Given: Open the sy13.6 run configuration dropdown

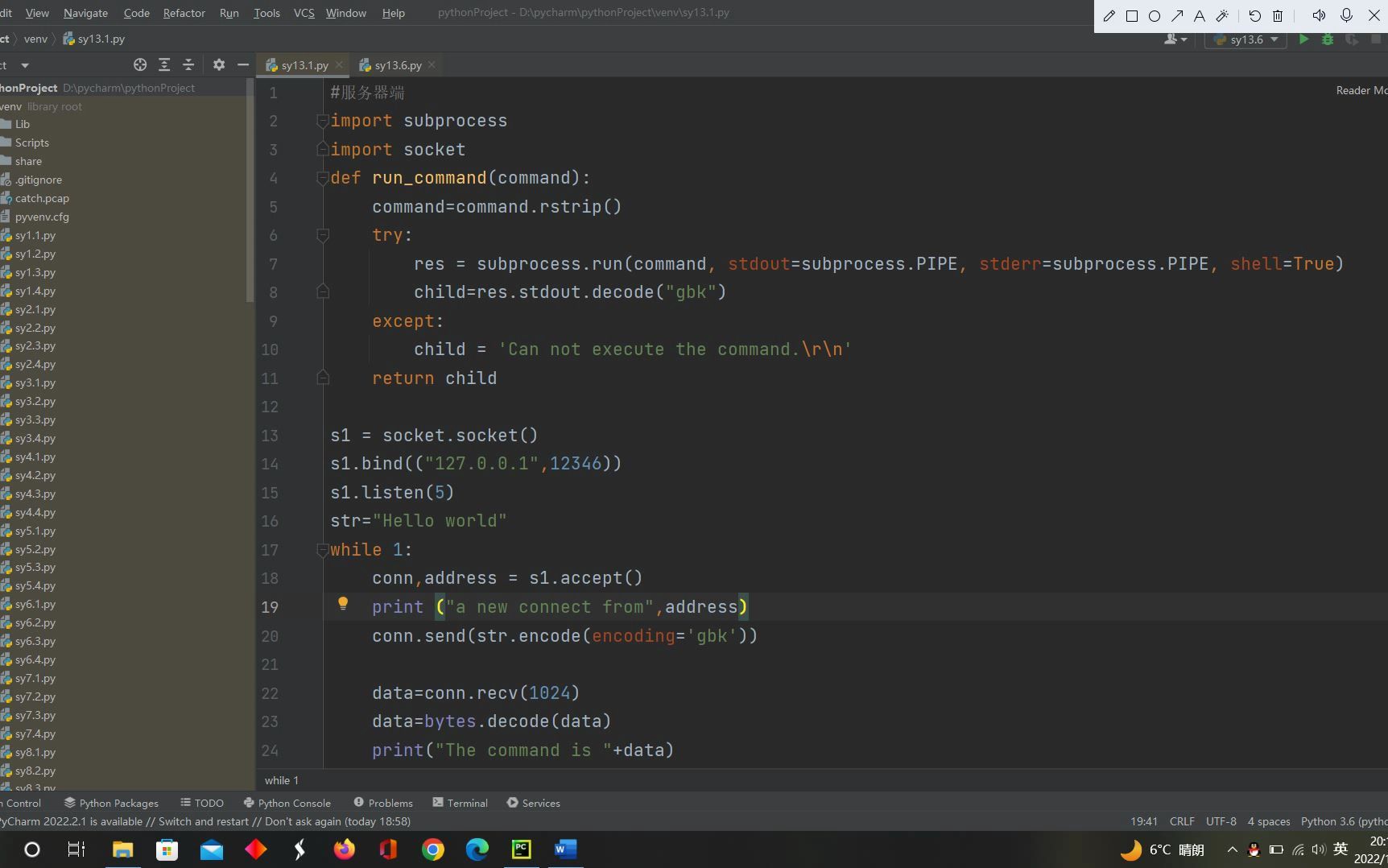Looking at the screenshot, I should (x=1274, y=39).
